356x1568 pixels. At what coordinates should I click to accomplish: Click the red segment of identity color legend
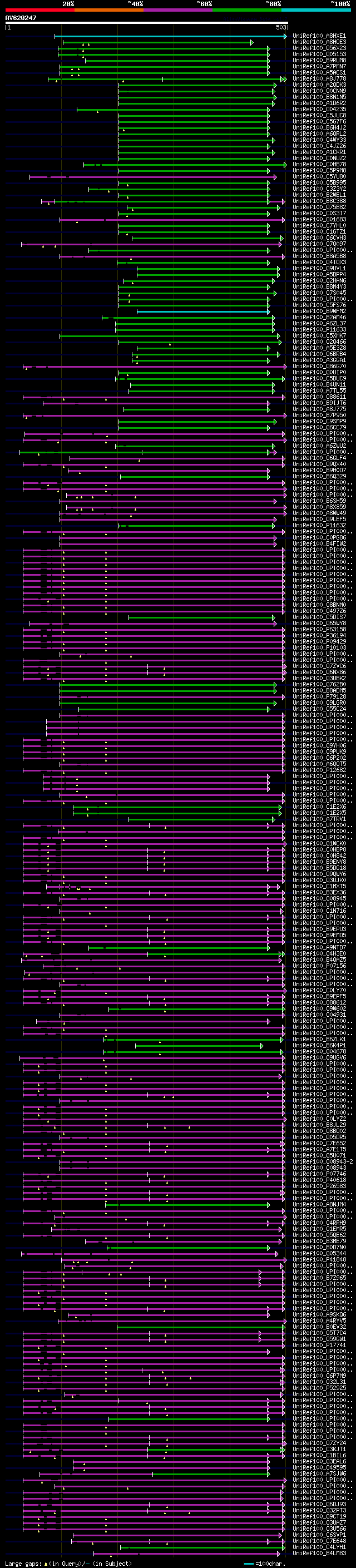pos(39,11)
